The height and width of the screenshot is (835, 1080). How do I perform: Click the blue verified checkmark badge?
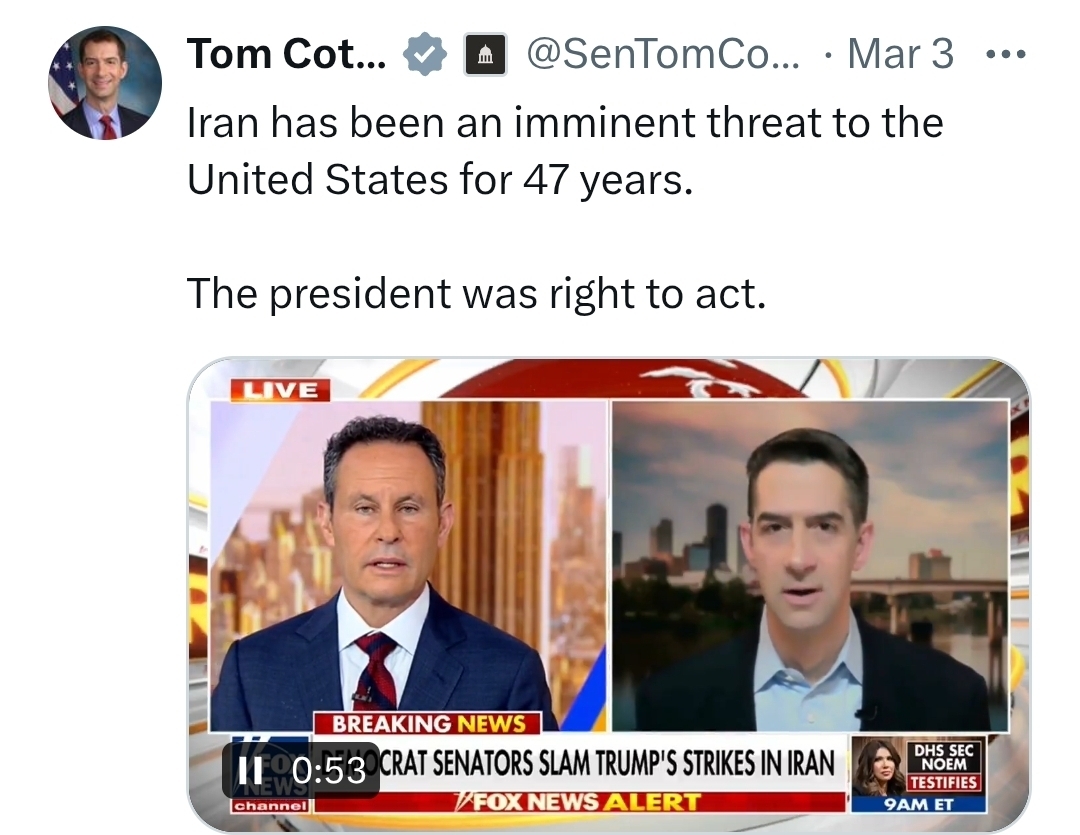[424, 54]
